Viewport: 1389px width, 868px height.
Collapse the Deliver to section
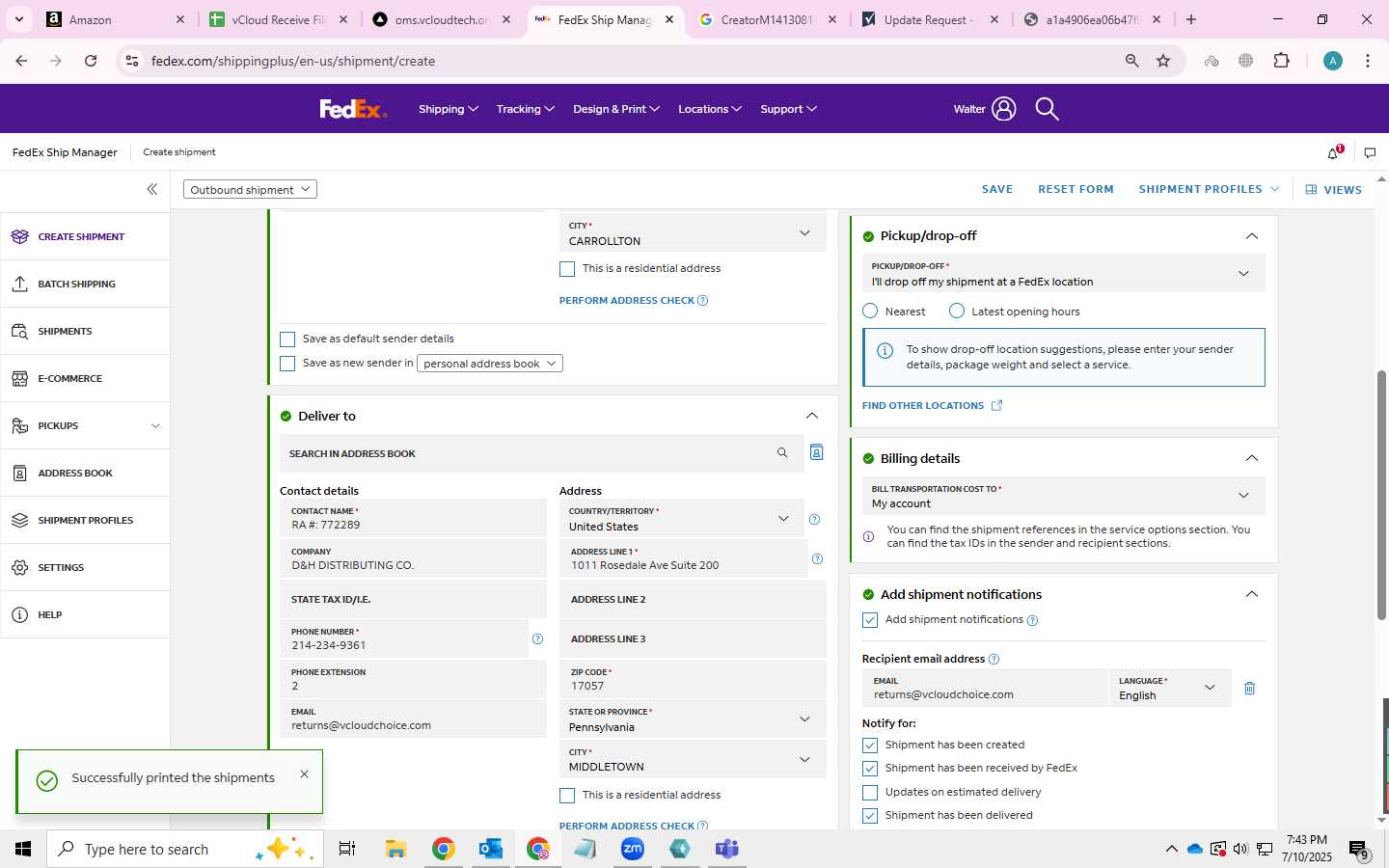tap(812, 416)
